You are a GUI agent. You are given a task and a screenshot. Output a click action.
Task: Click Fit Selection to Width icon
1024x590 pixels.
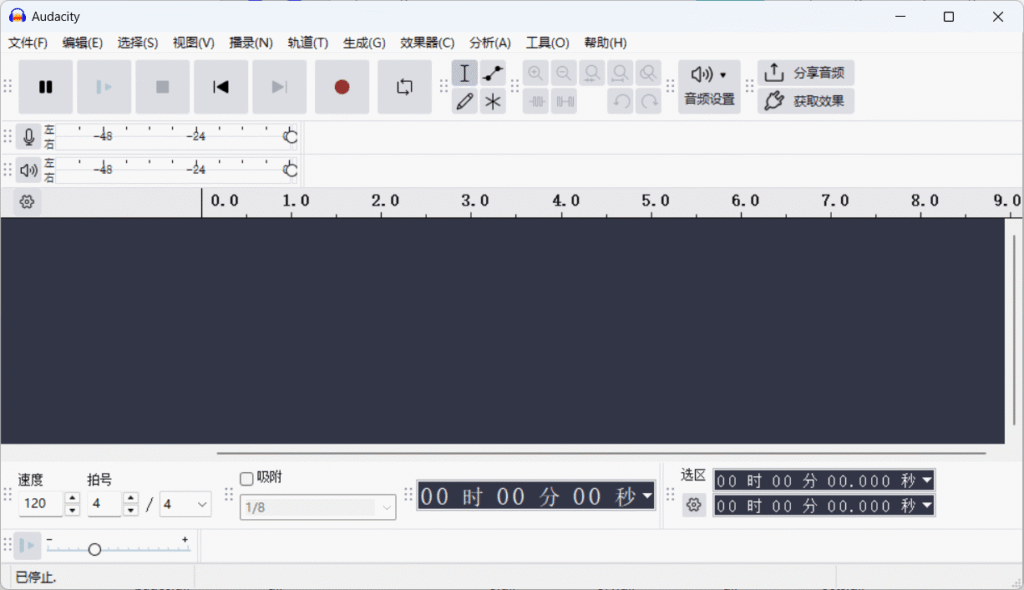click(x=592, y=73)
